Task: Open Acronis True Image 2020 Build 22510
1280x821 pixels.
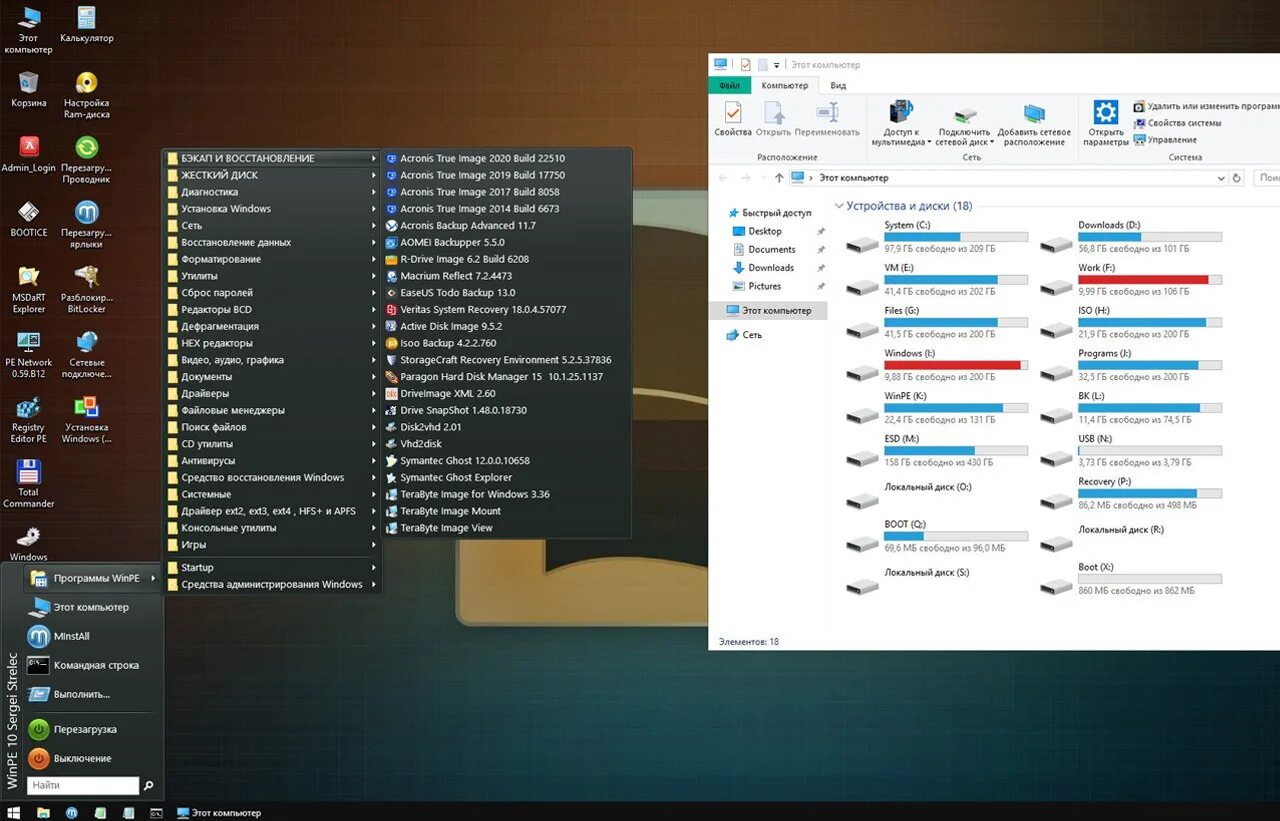Action: pos(482,158)
